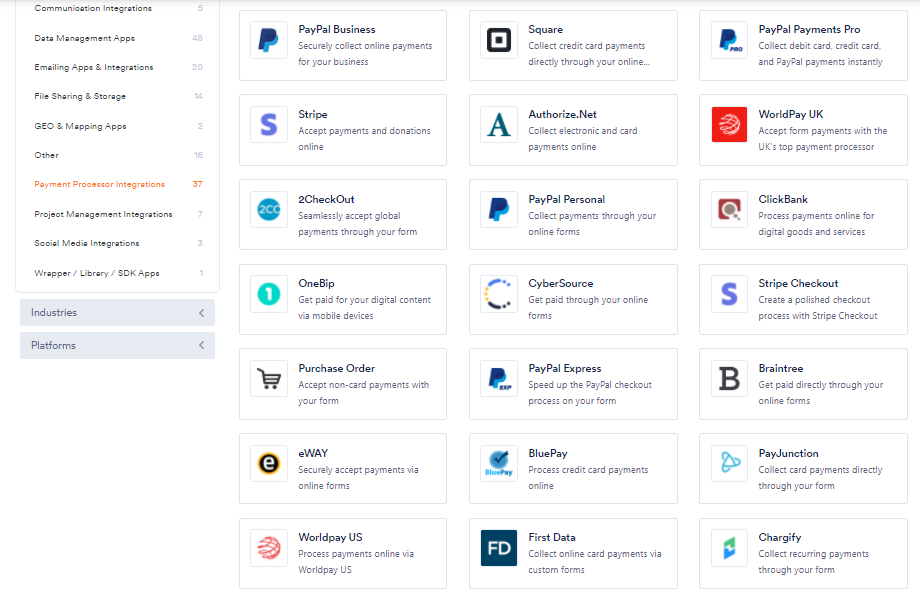Click the PayPal Express logo icon
Screen dimensions: 920x598
(499, 379)
